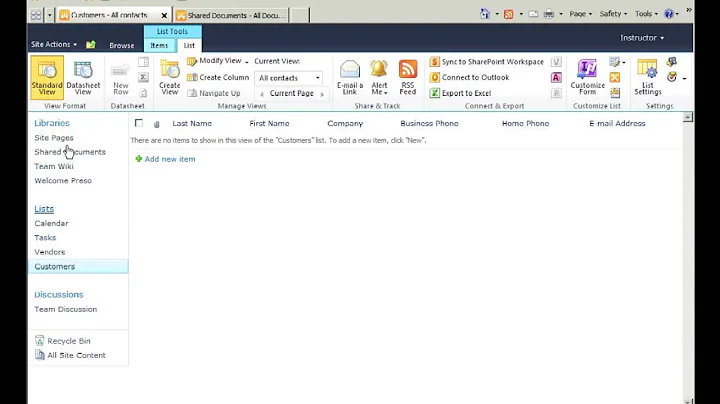This screenshot has height=404, width=720.
Task: Open the Site Actions menu
Action: [54, 45]
